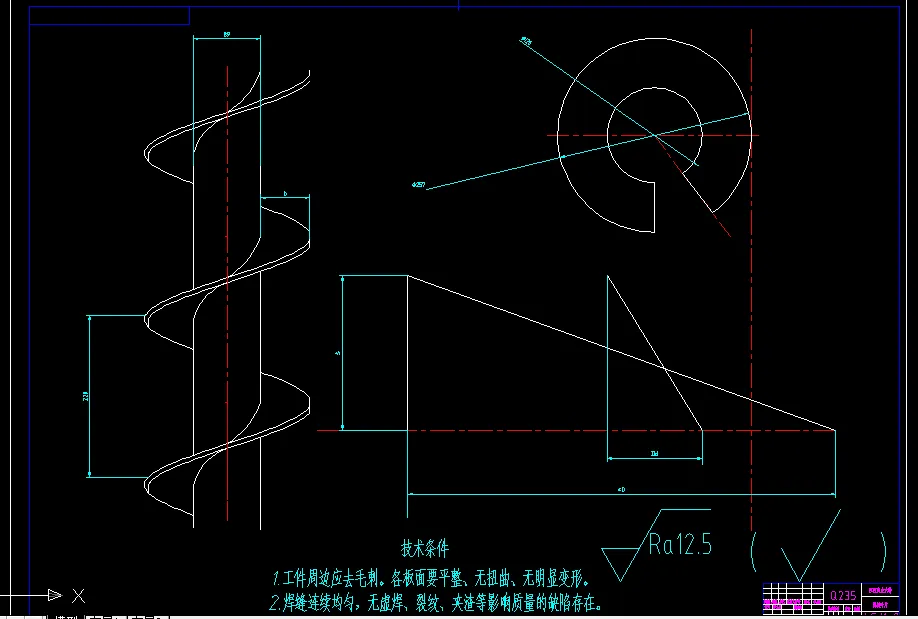Select the check mark symbol inside parentheses
The image size is (918, 619).
click(x=811, y=545)
